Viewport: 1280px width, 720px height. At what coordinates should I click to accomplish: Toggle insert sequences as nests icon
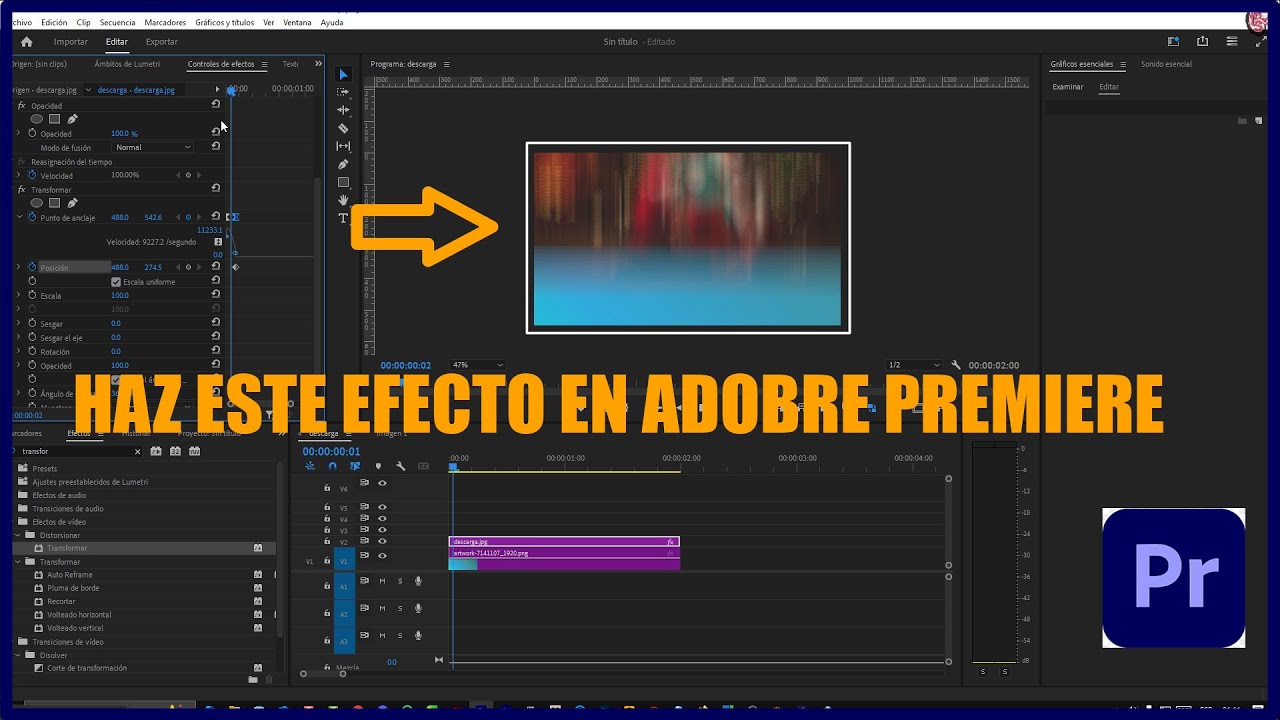coord(310,466)
